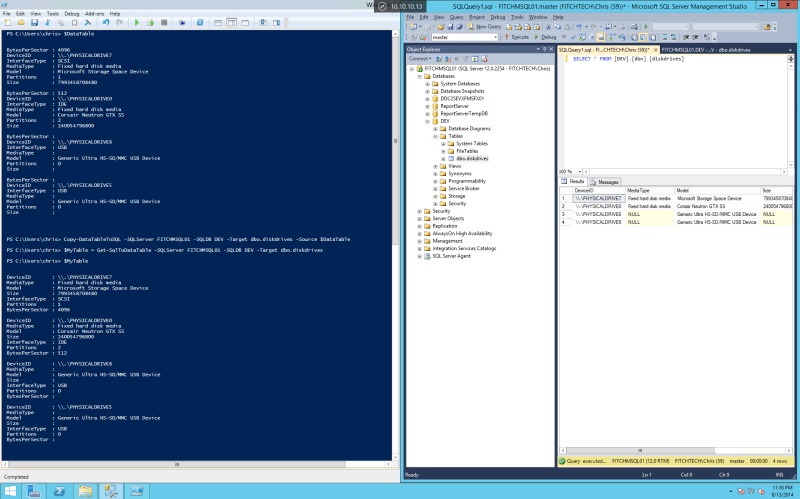Click New Query button in SSMS
The image size is (800, 499).
click(x=485, y=27)
